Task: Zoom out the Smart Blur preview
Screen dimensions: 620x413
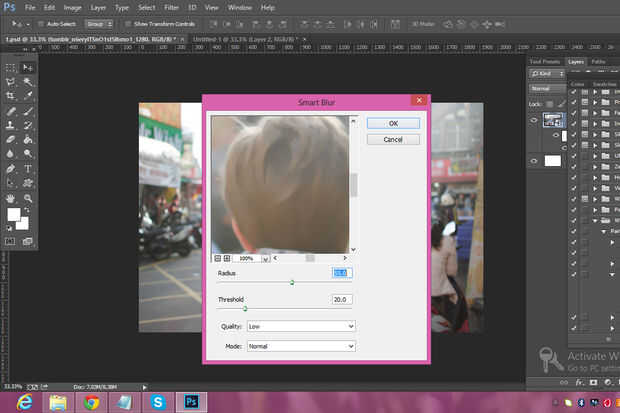Action: 216,257
